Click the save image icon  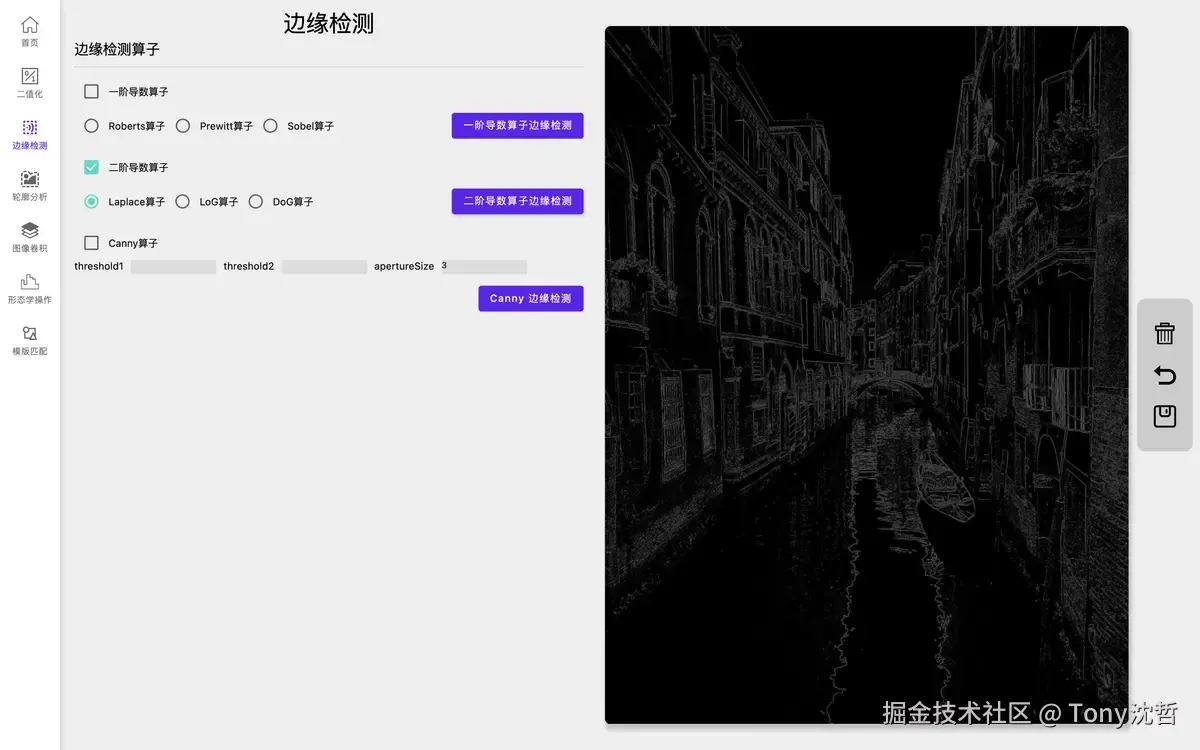coord(1164,417)
